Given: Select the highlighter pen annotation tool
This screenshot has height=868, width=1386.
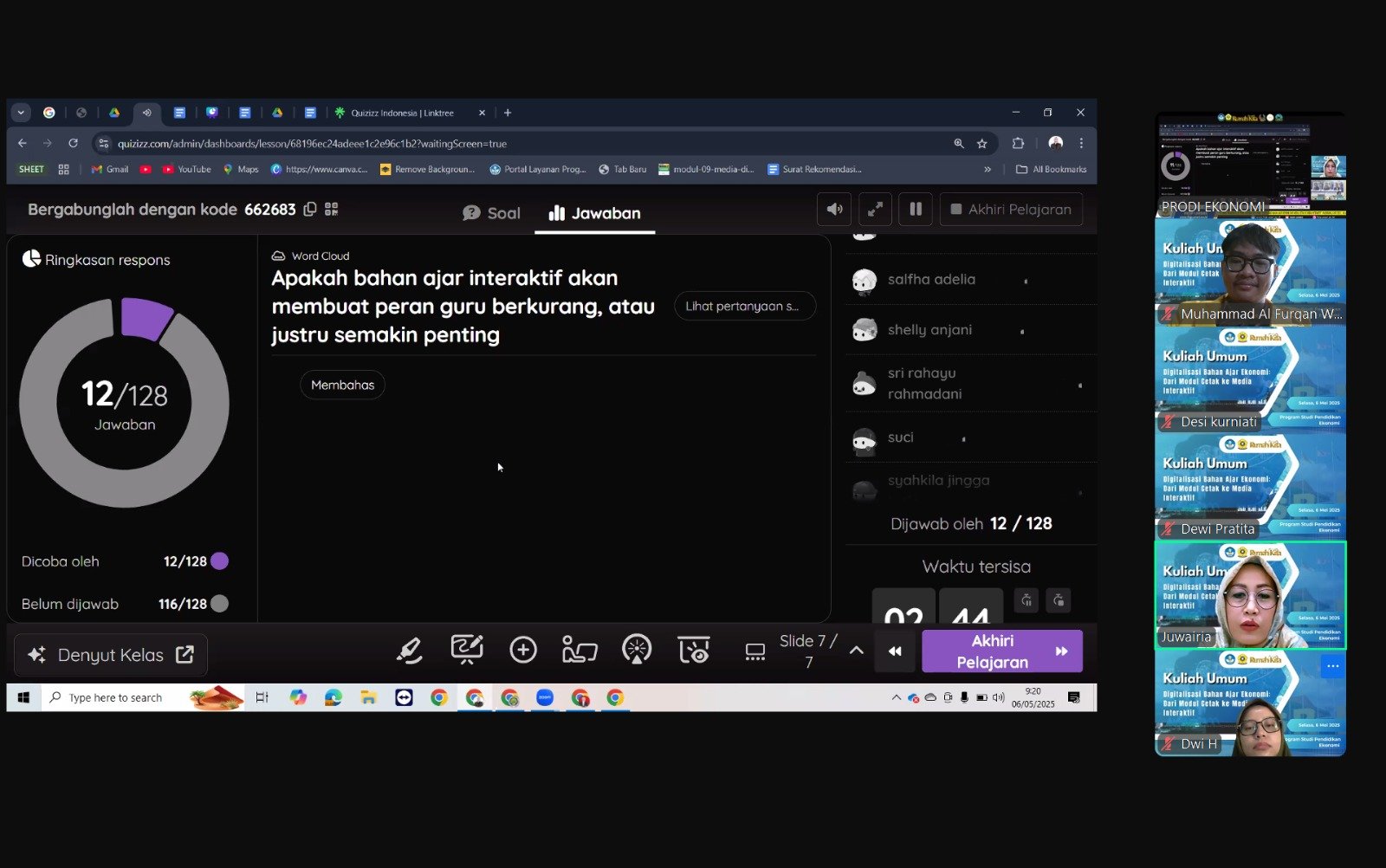Looking at the screenshot, I should point(409,651).
